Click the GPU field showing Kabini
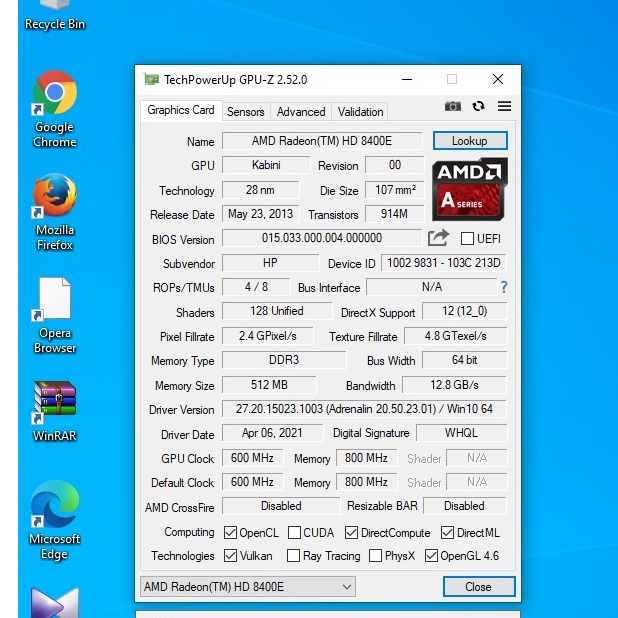Screen dimensions: 618x618 pos(266,165)
